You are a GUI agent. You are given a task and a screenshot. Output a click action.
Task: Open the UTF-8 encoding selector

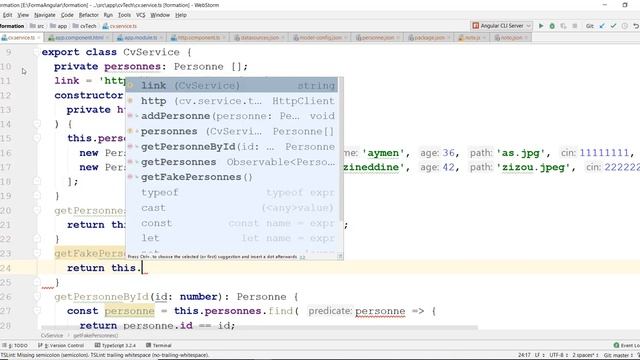[x=558, y=355]
